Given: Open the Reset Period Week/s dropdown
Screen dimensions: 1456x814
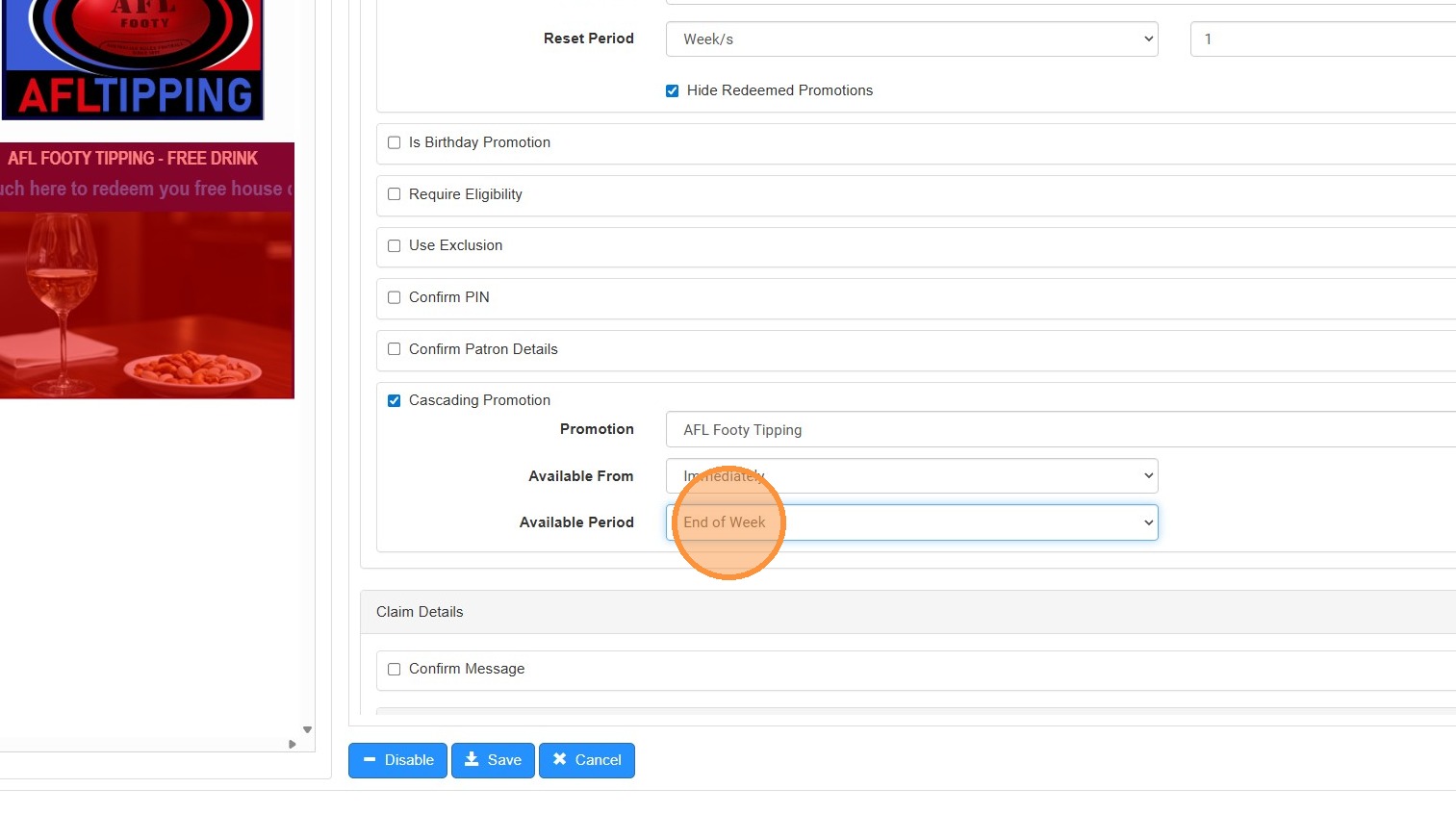Looking at the screenshot, I should (910, 39).
